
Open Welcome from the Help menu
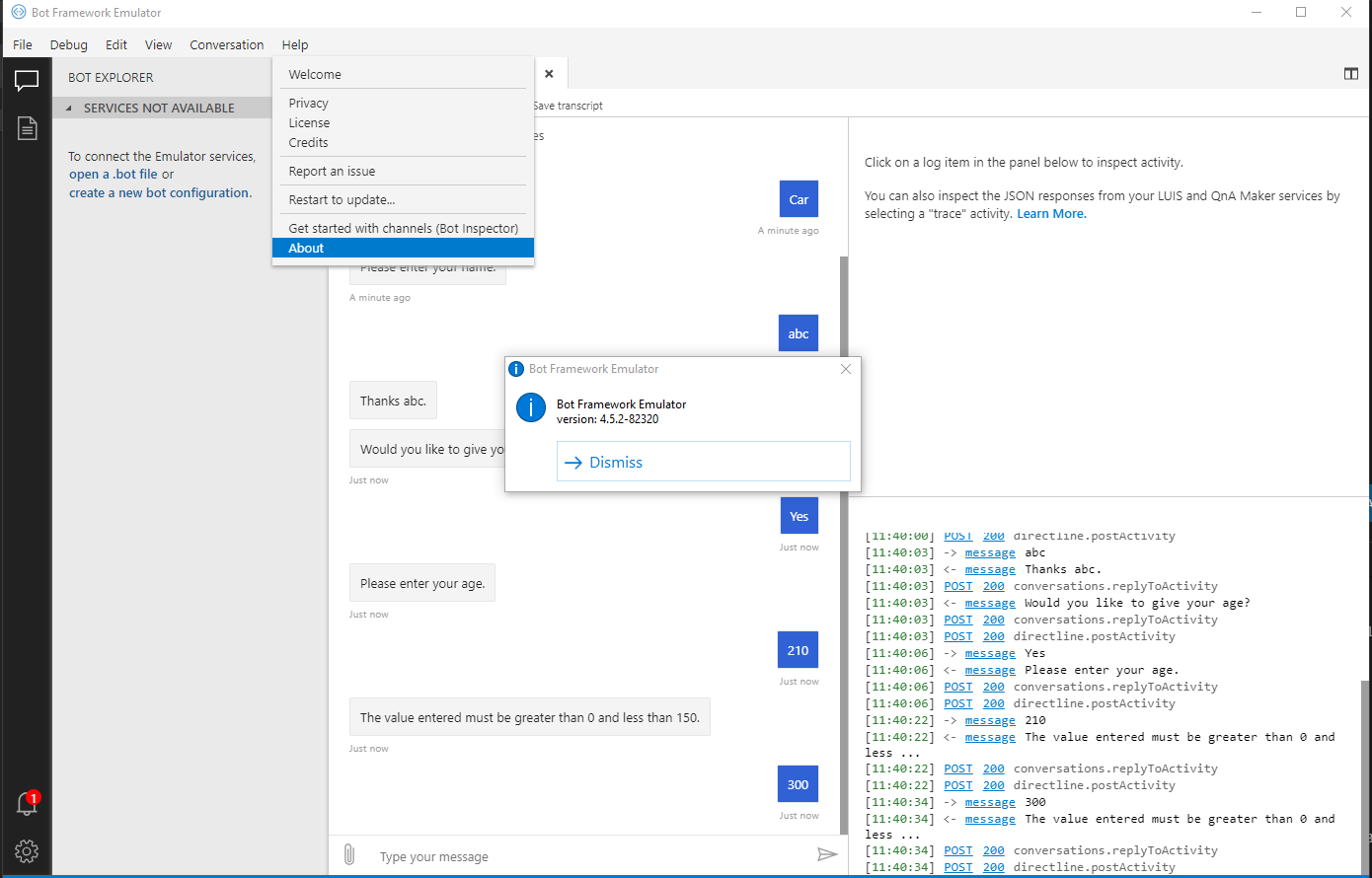click(315, 74)
